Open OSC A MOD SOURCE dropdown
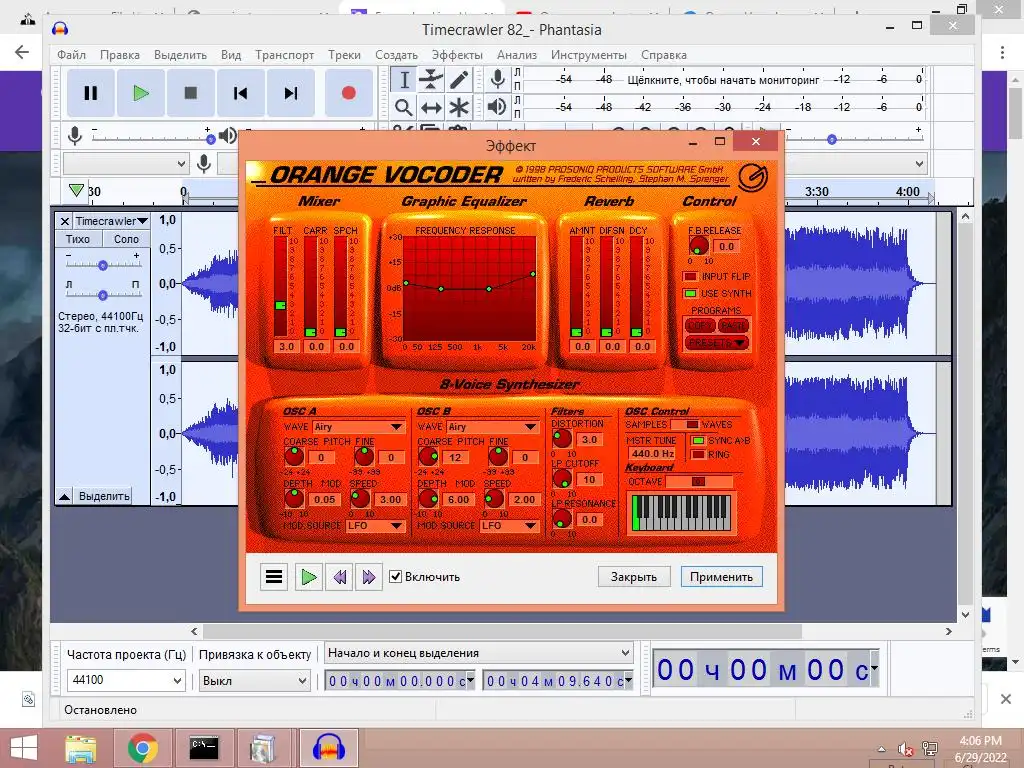Viewport: 1024px width, 768px height. point(376,526)
